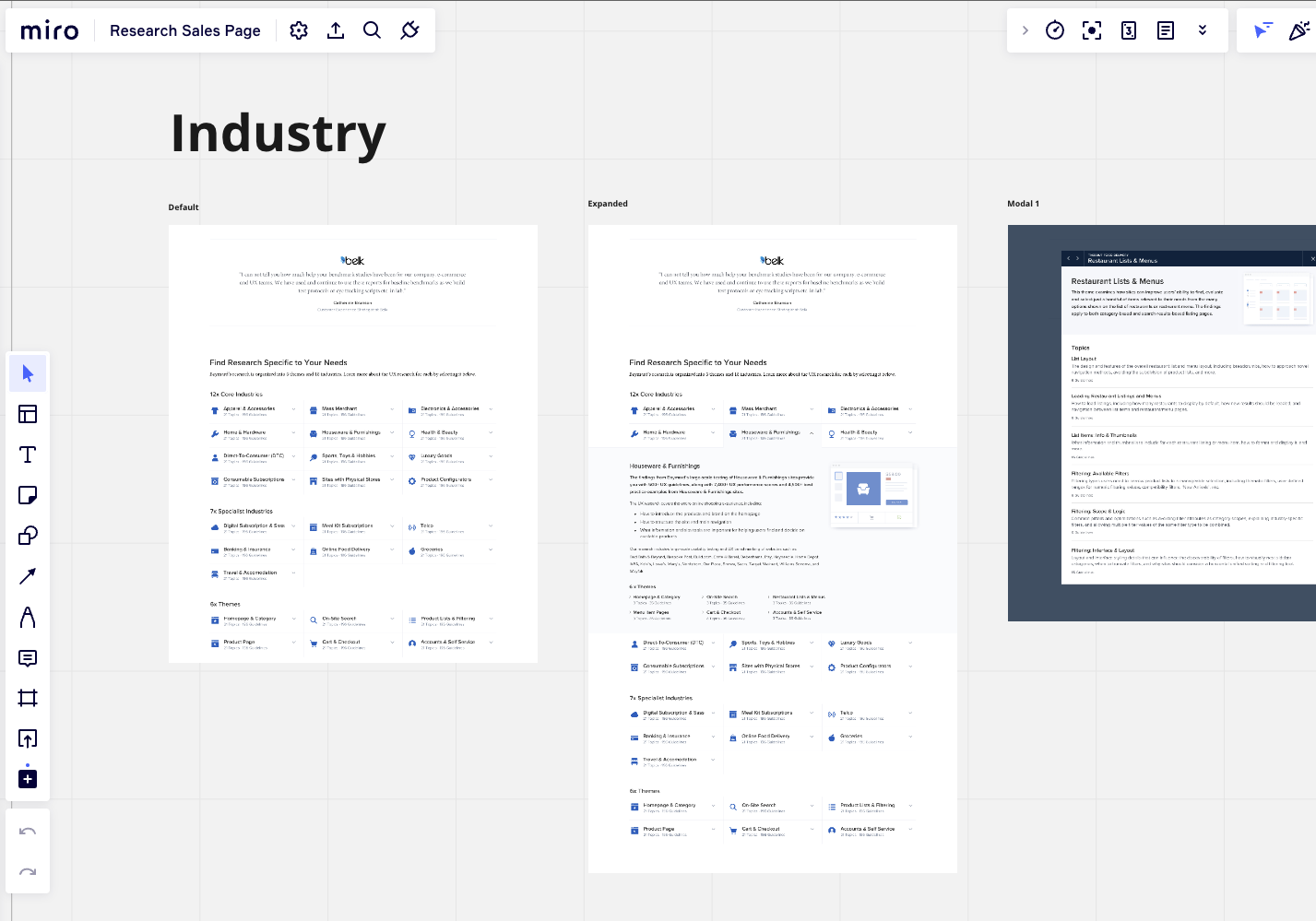This screenshot has height=921, width=1316.
Task: Click the Upload tool in left toolbar
Action: coord(28,738)
